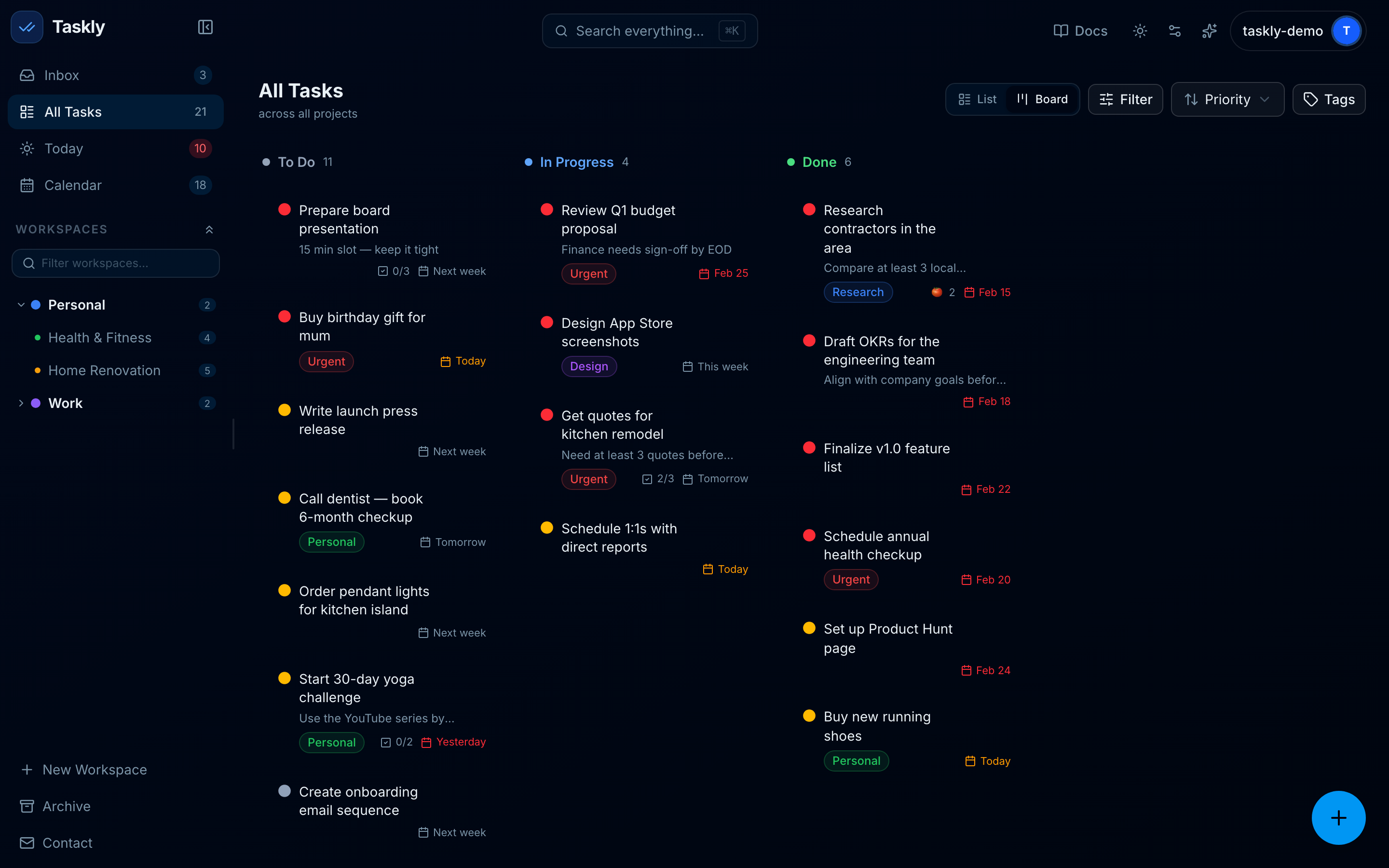Viewport: 1389px width, 868px height.
Task: Mark Prepare board presentation as complete
Action: pos(284,210)
